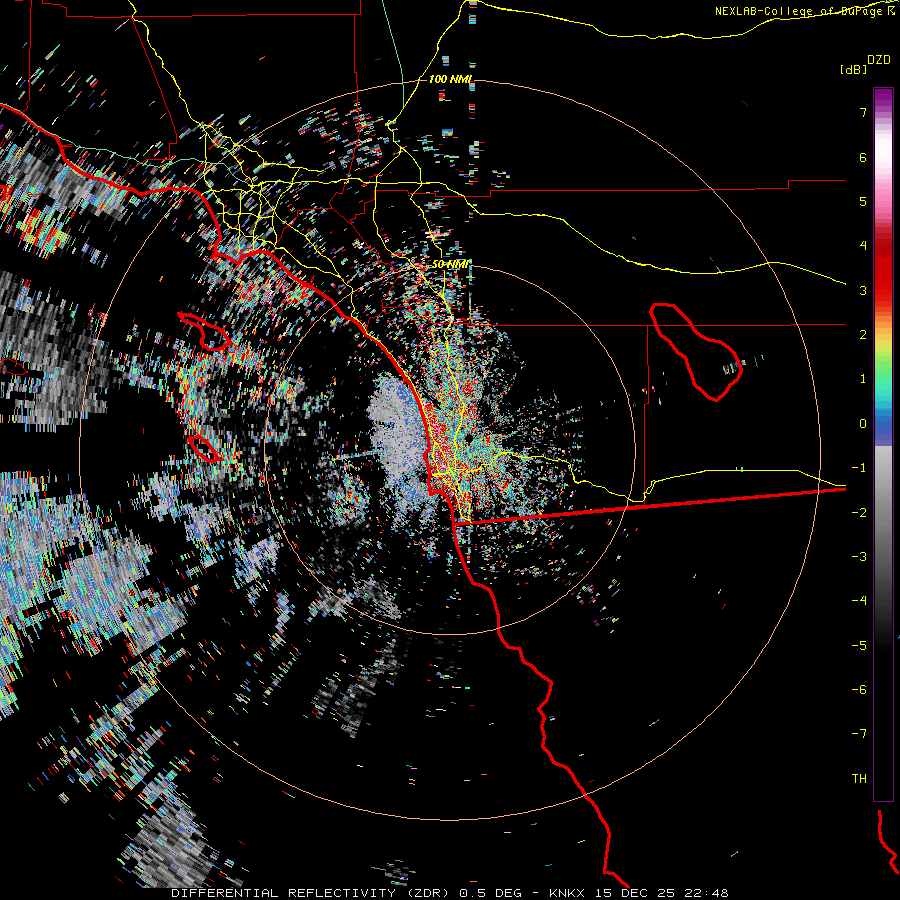Click the 2 tick label on the dB scale
The image size is (900, 900).
coord(863,335)
